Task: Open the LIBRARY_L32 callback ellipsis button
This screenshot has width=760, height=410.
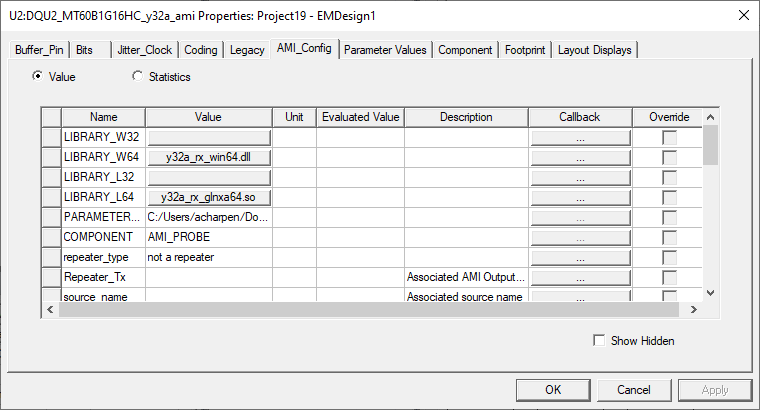Action: tap(581, 177)
